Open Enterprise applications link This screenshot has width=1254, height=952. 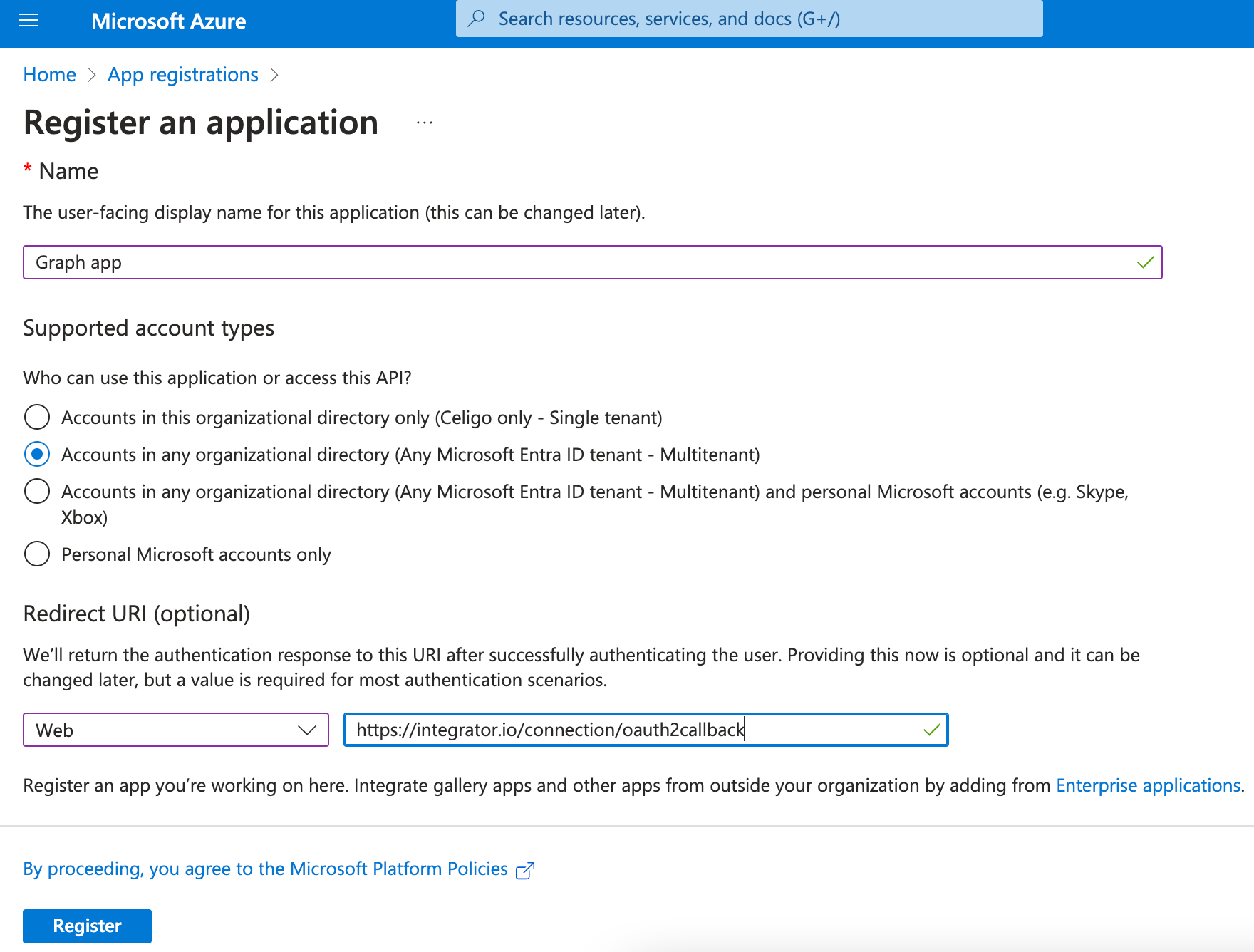(x=1148, y=785)
